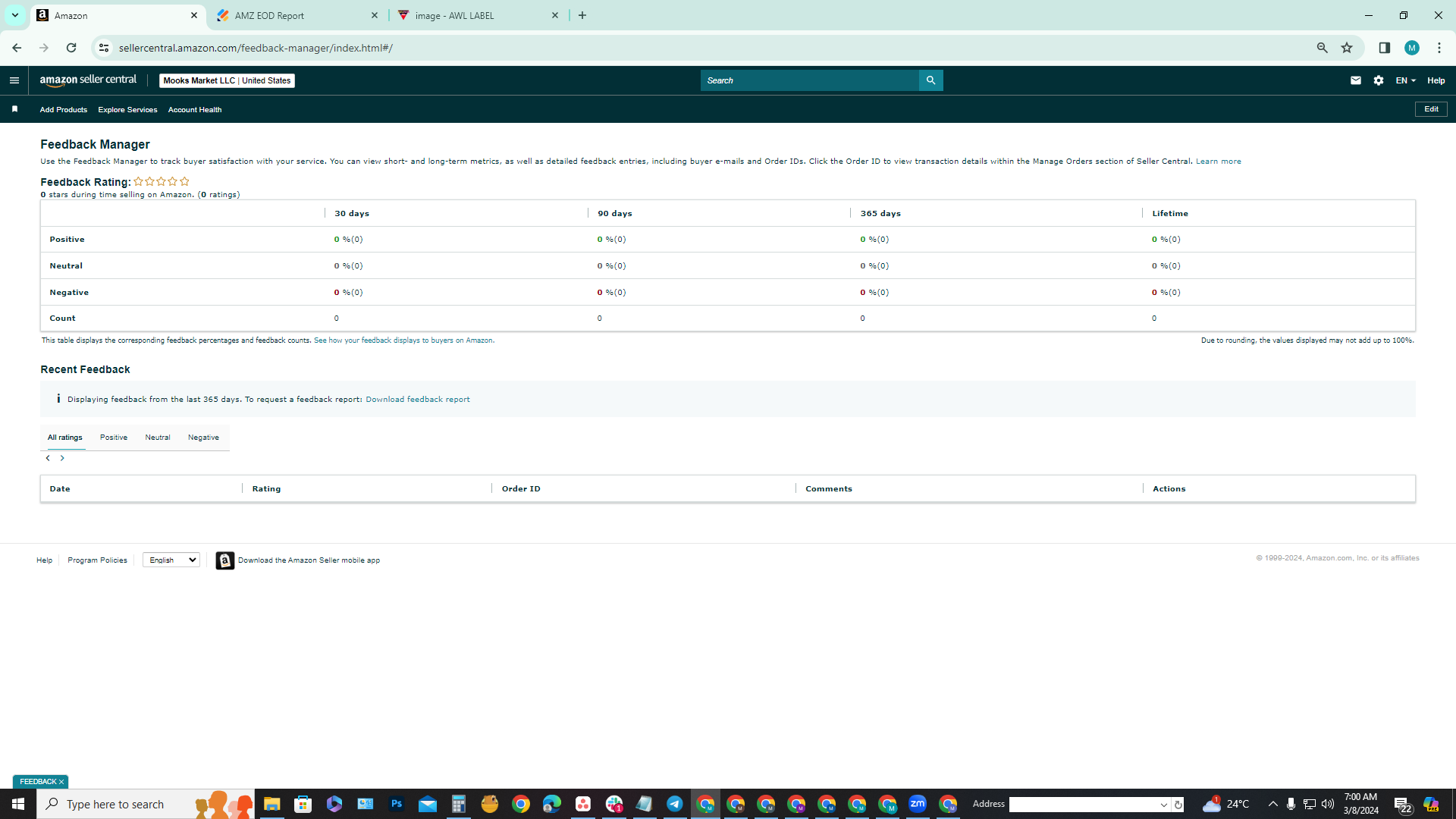Go to previous feedback page arrow
Image resolution: width=1456 pixels, height=819 pixels.
click(48, 458)
